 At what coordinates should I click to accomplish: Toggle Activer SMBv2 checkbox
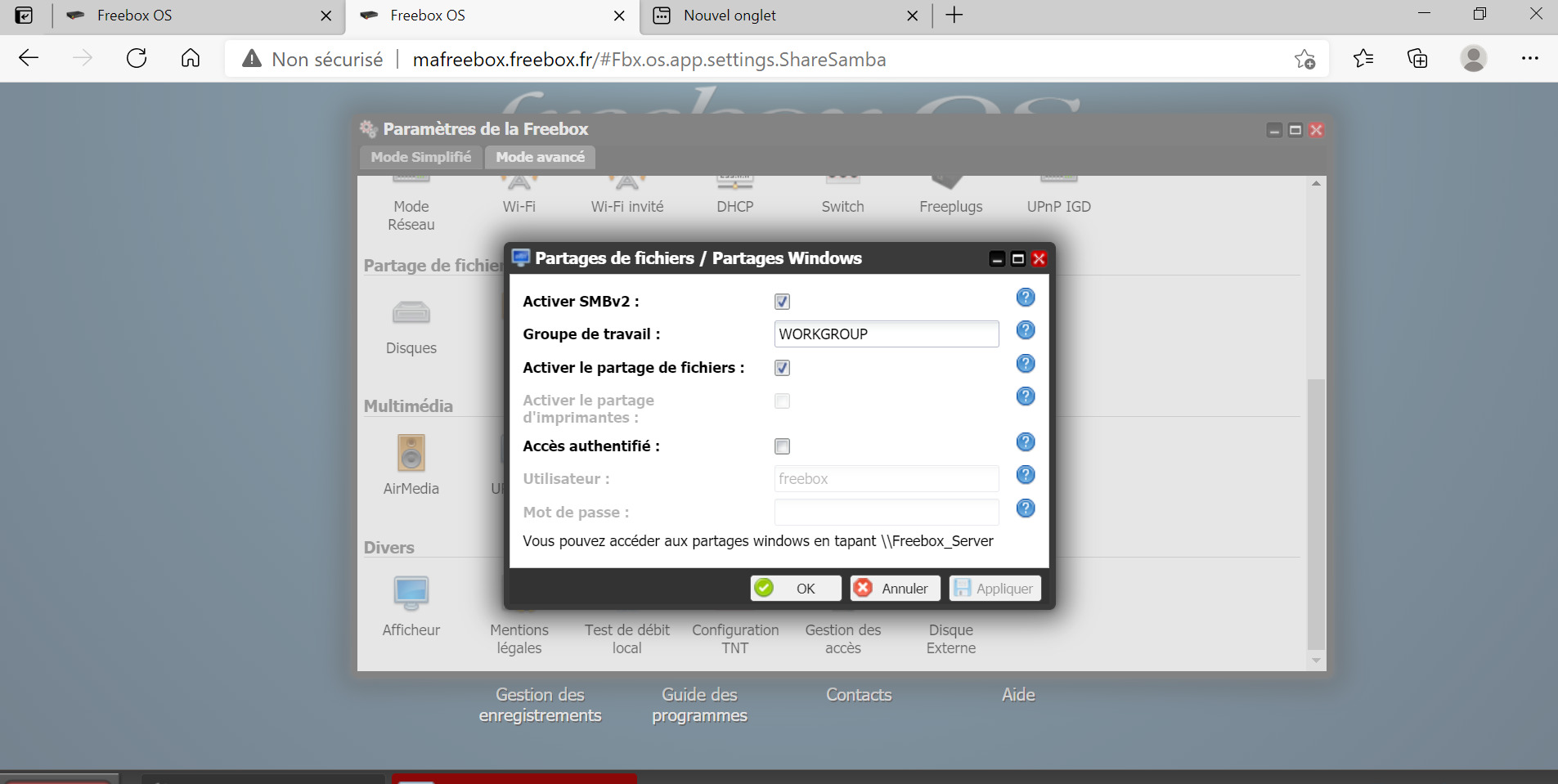tap(782, 302)
